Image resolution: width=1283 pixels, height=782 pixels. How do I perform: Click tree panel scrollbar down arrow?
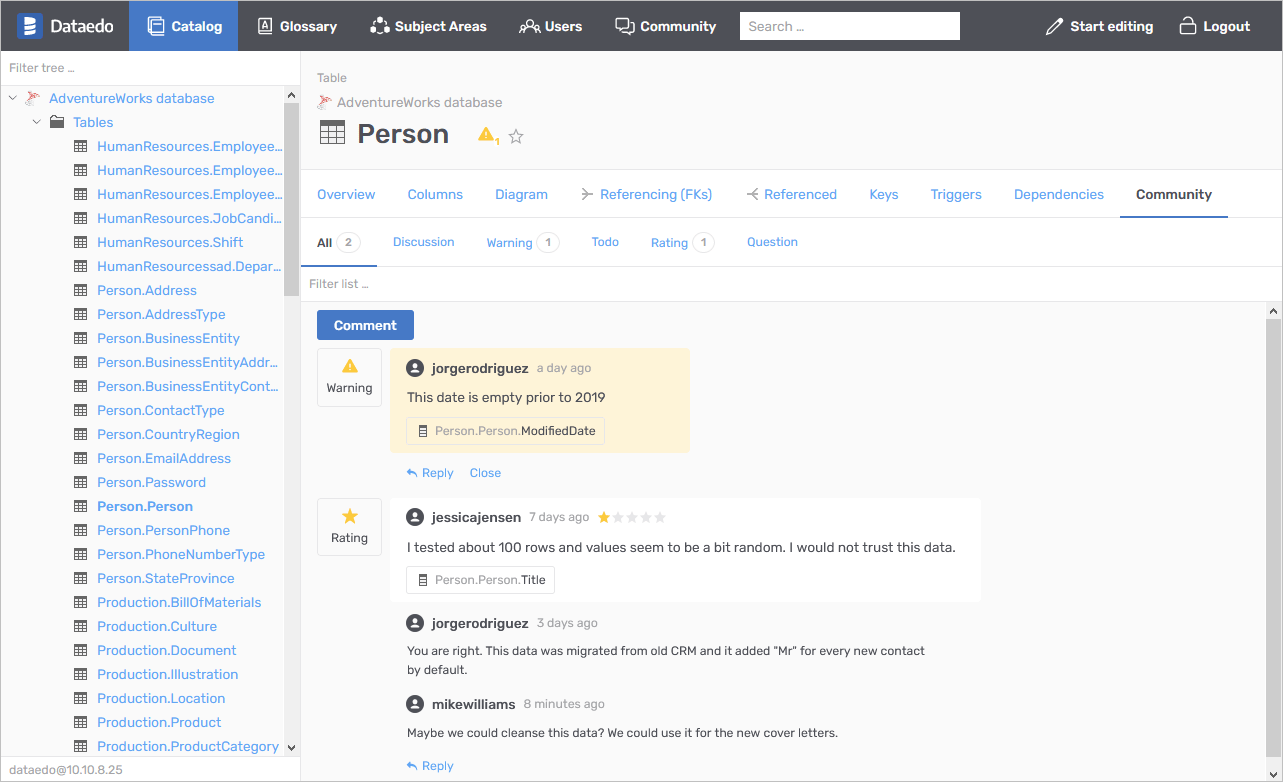pyautogui.click(x=291, y=747)
